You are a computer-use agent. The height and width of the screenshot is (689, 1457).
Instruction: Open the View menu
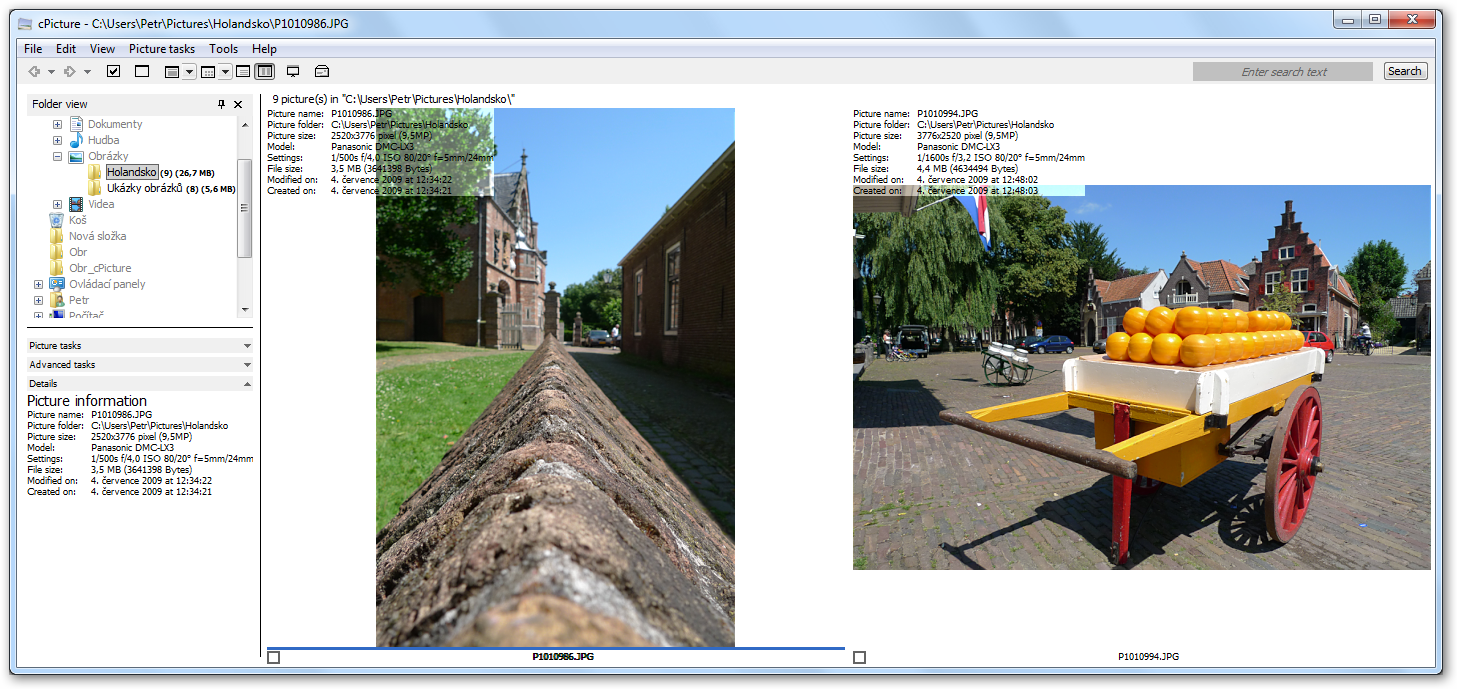(102, 49)
